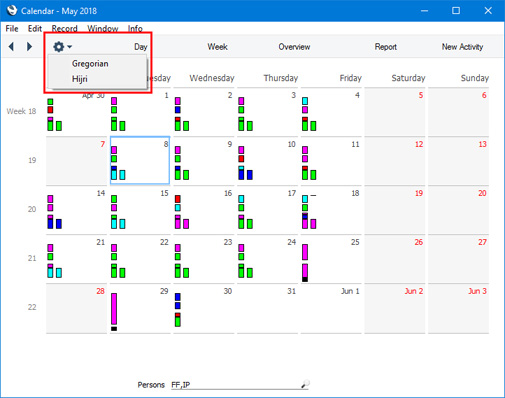505x398 pixels.
Task: Click the Sunday column header
Action: tap(475, 78)
